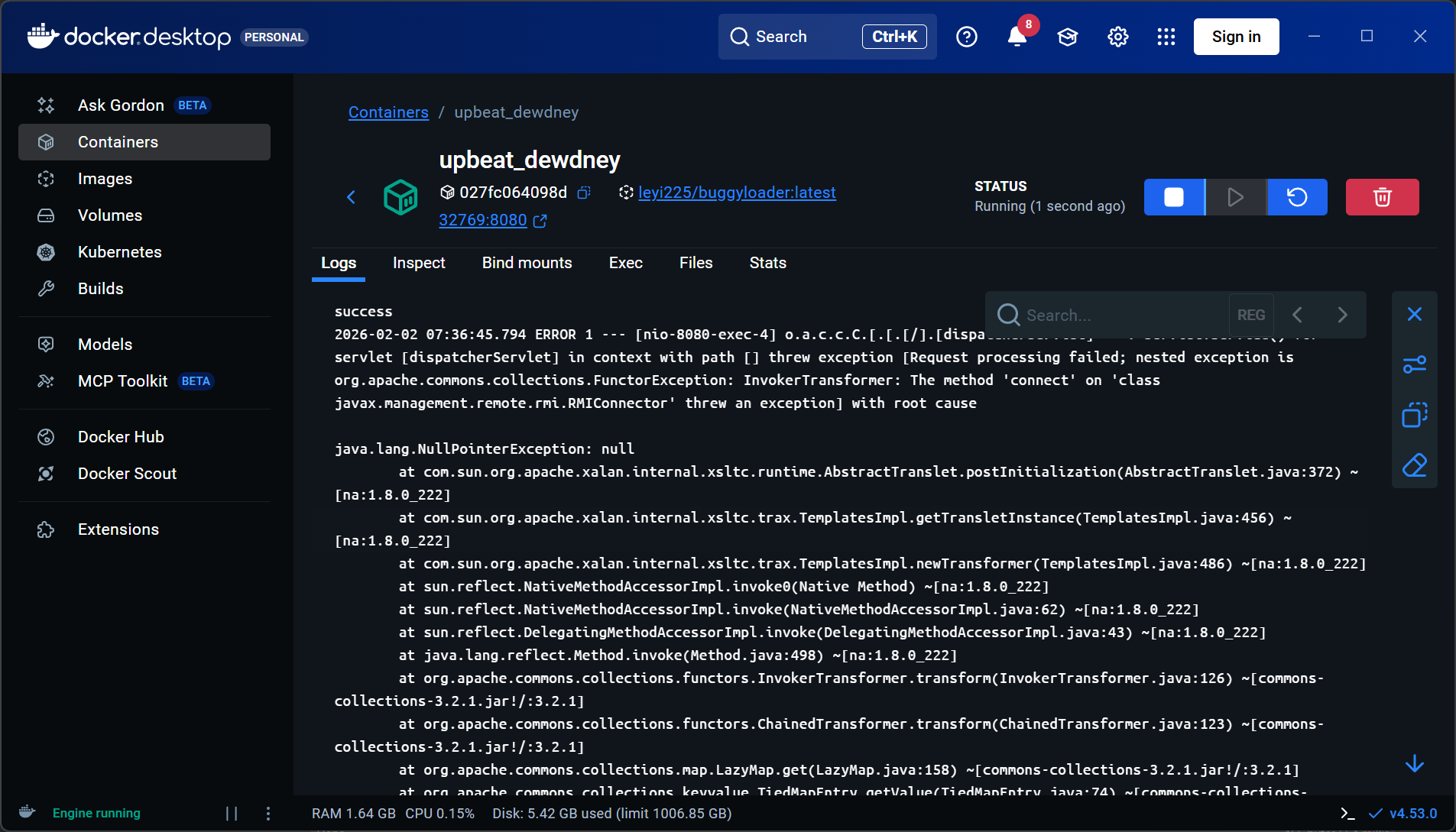Switch to the Exec tab
This screenshot has height=832, width=1456.
(x=625, y=263)
